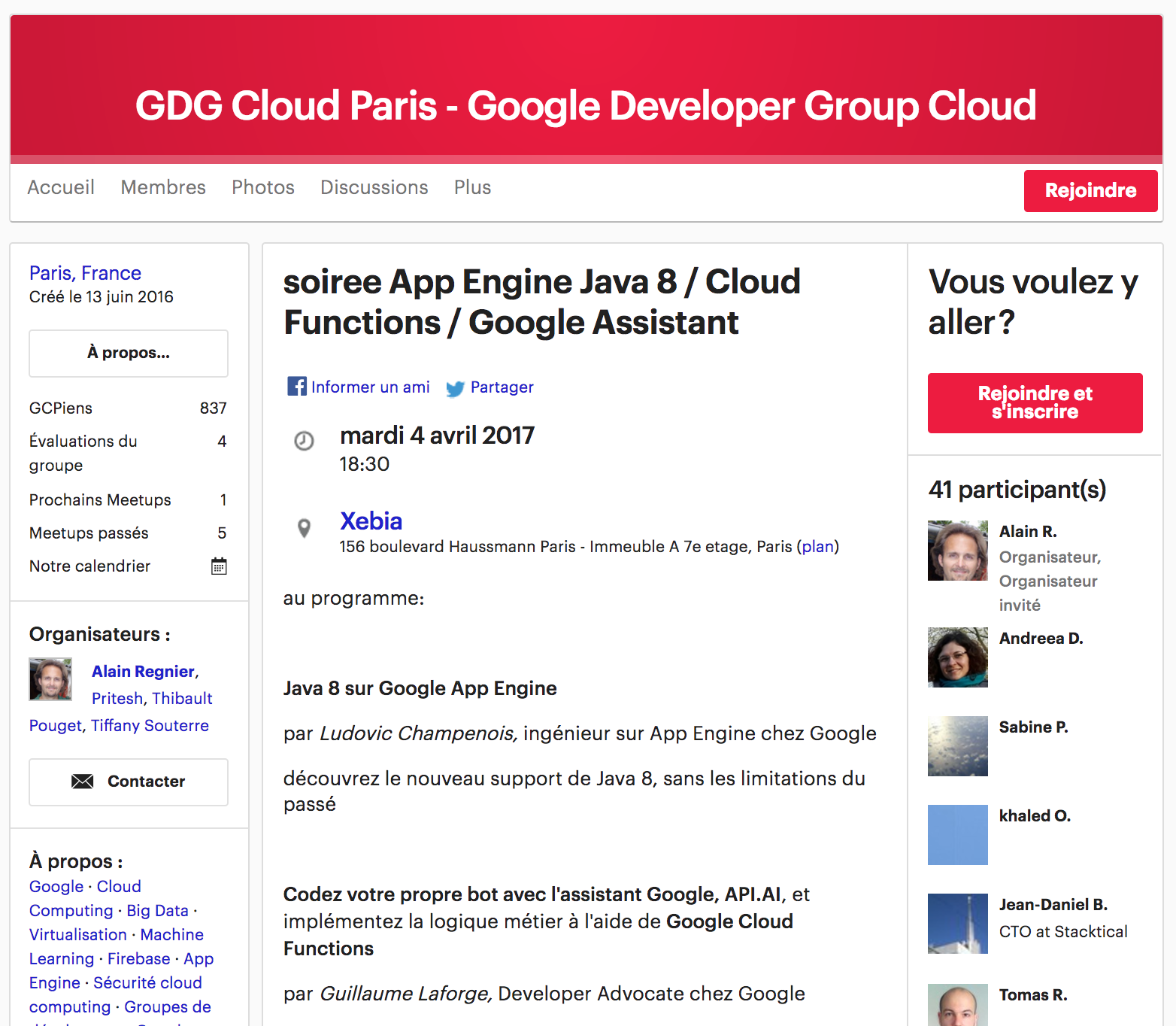Click the Partager link
The height and width of the screenshot is (1026, 1176).
point(502,387)
